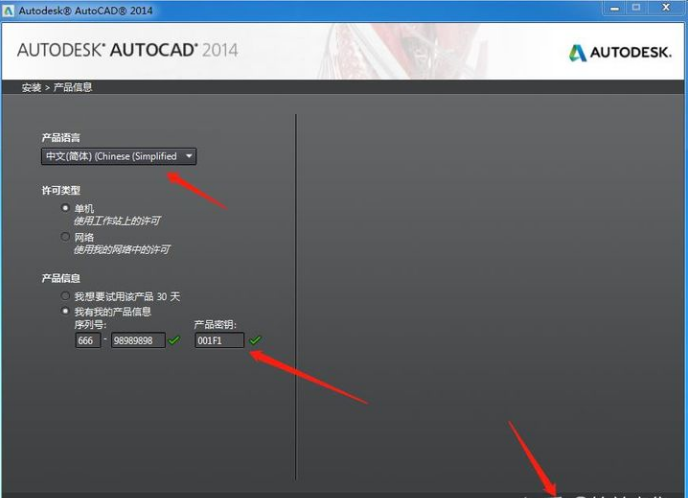
Task: Click the AutoCAD icon in the title bar
Action: pos(8,11)
